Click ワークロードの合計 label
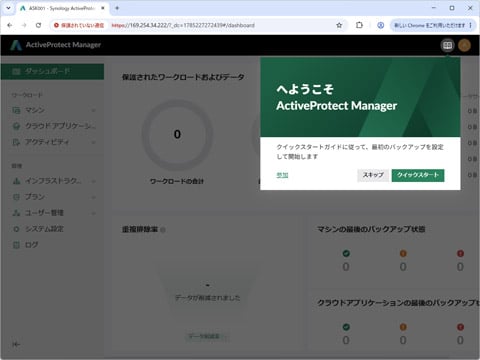 [x=177, y=181]
